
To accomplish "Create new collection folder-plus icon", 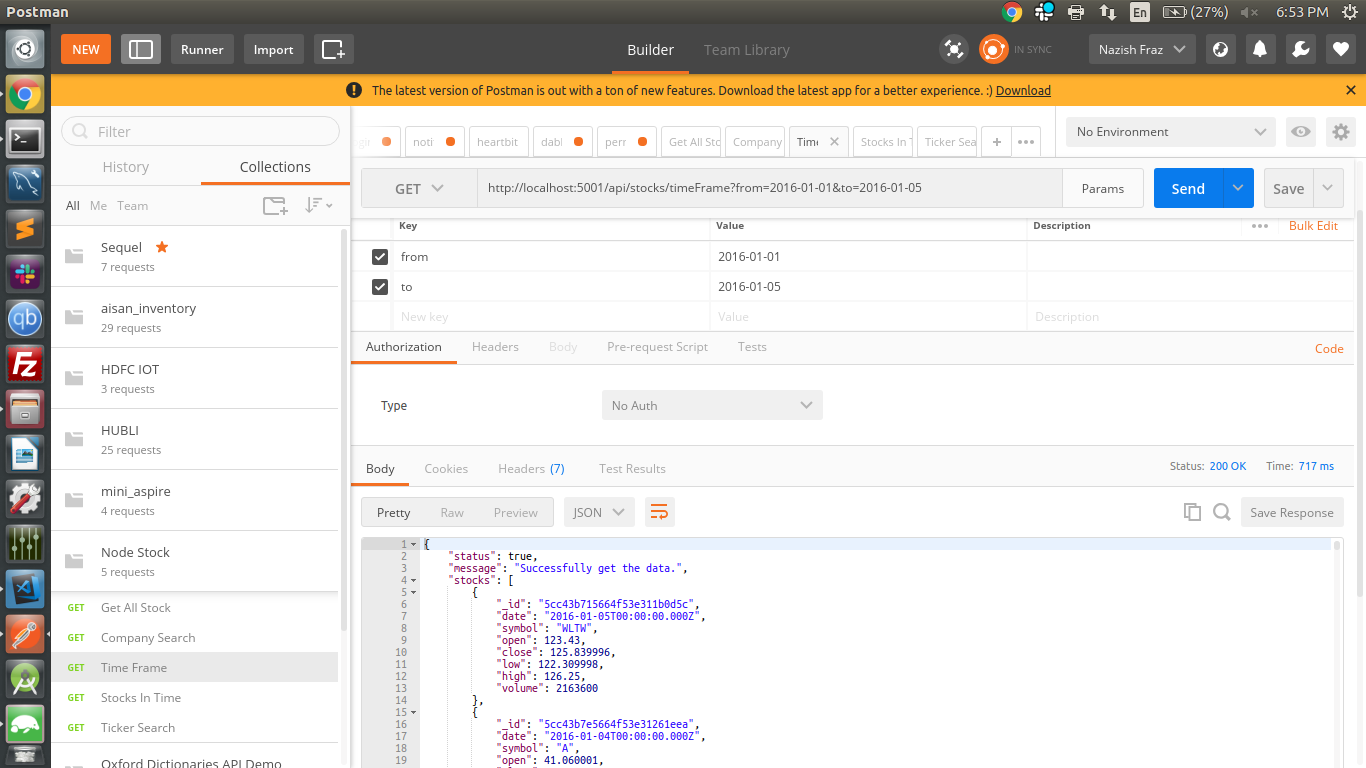I will [275, 206].
